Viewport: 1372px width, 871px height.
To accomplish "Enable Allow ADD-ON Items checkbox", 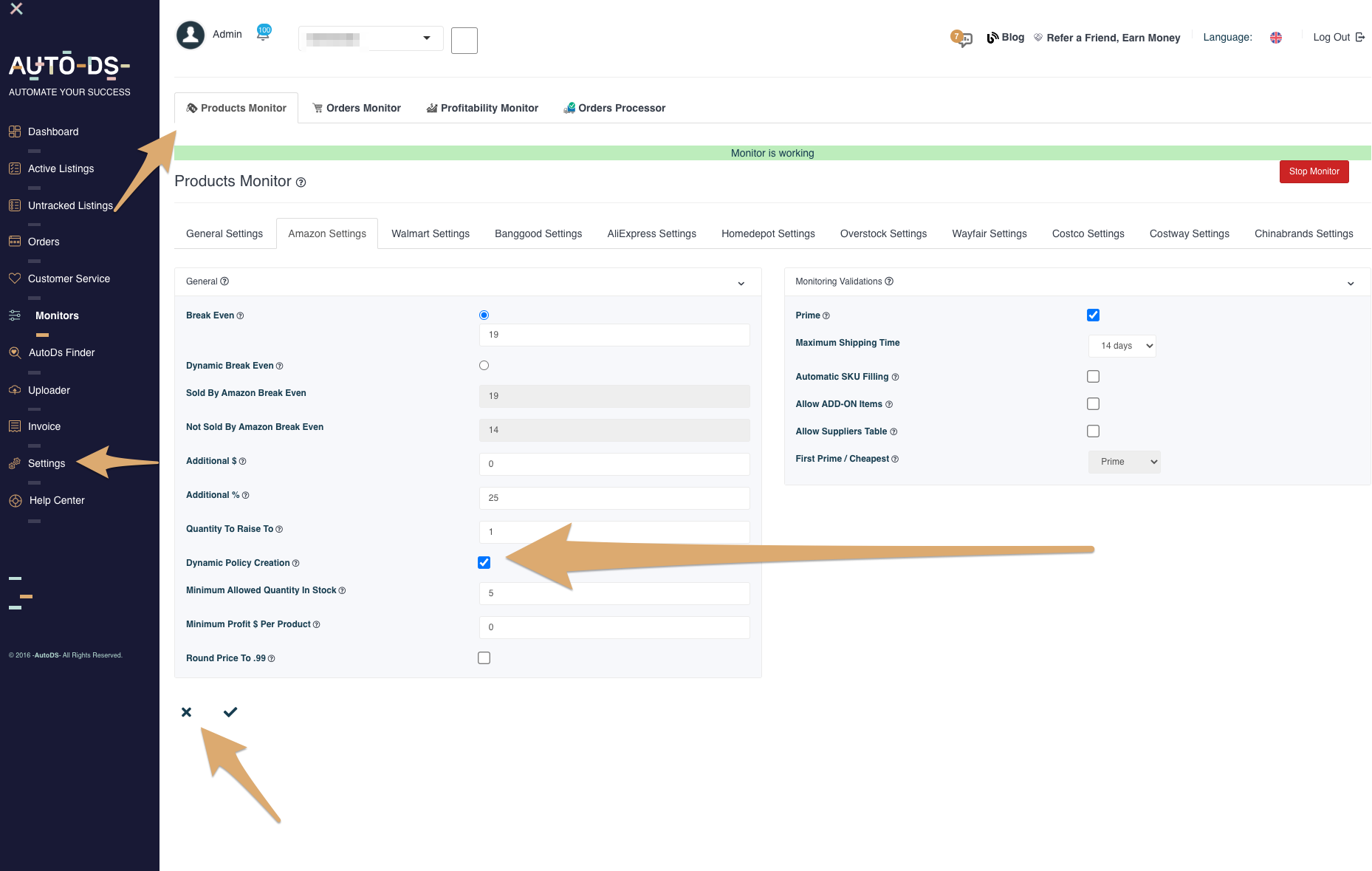I will pyautogui.click(x=1093, y=404).
